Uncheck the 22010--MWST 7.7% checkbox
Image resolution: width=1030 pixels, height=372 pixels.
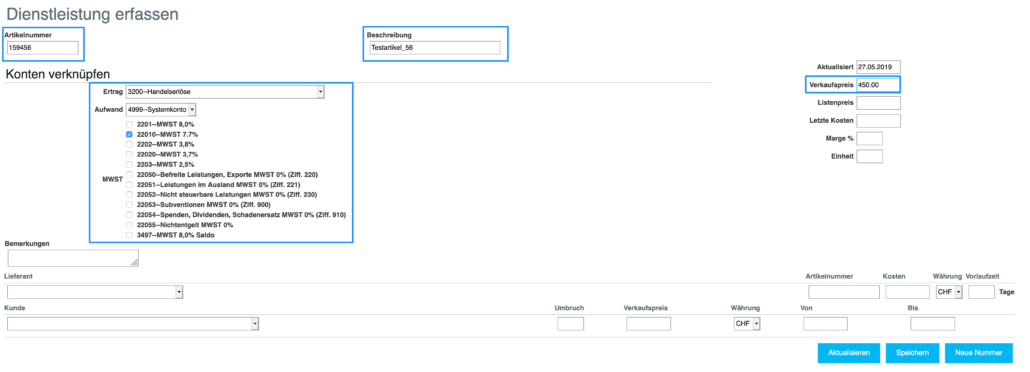[129, 134]
